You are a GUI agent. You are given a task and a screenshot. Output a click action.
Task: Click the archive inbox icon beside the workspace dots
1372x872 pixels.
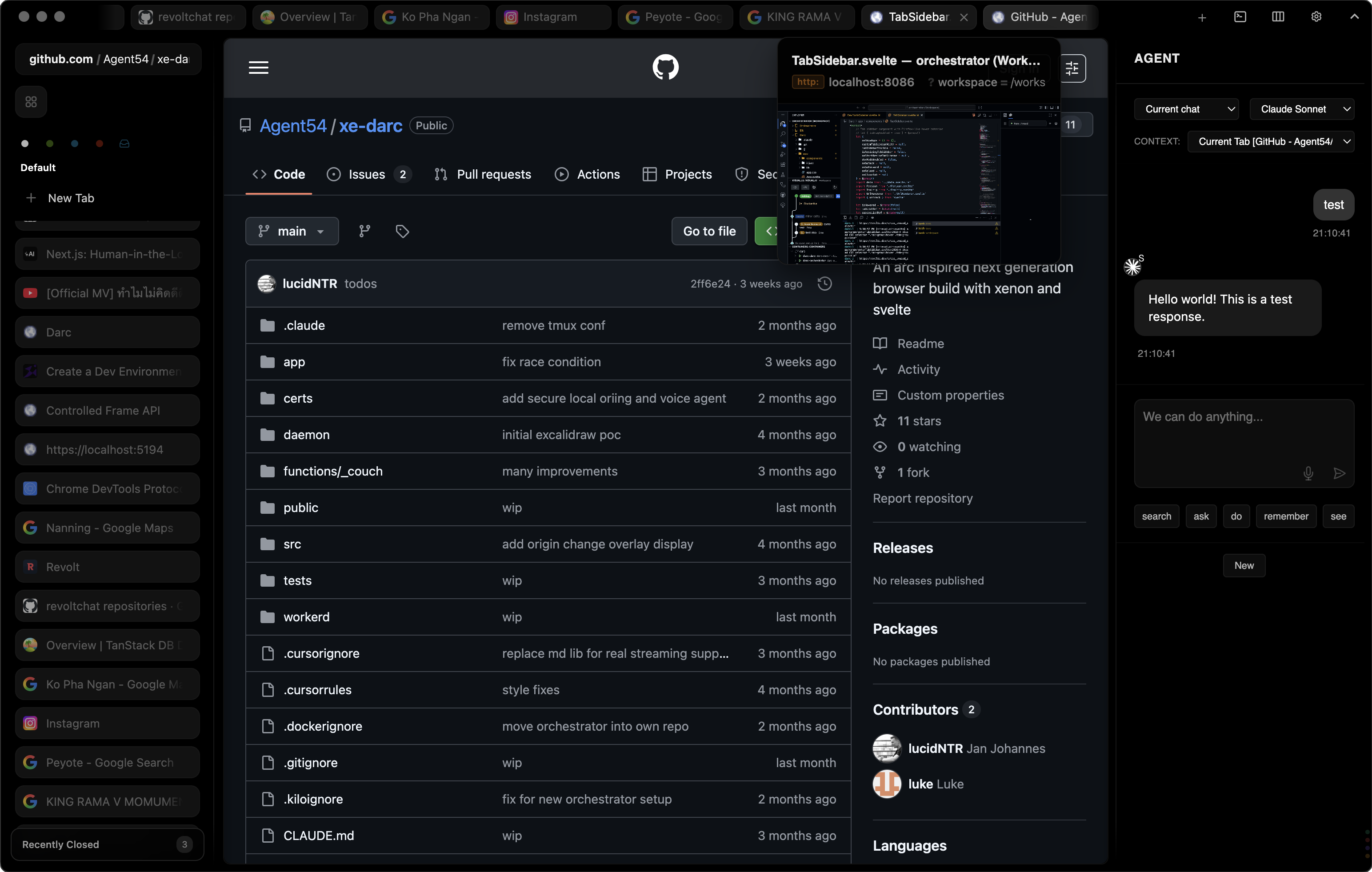(124, 143)
